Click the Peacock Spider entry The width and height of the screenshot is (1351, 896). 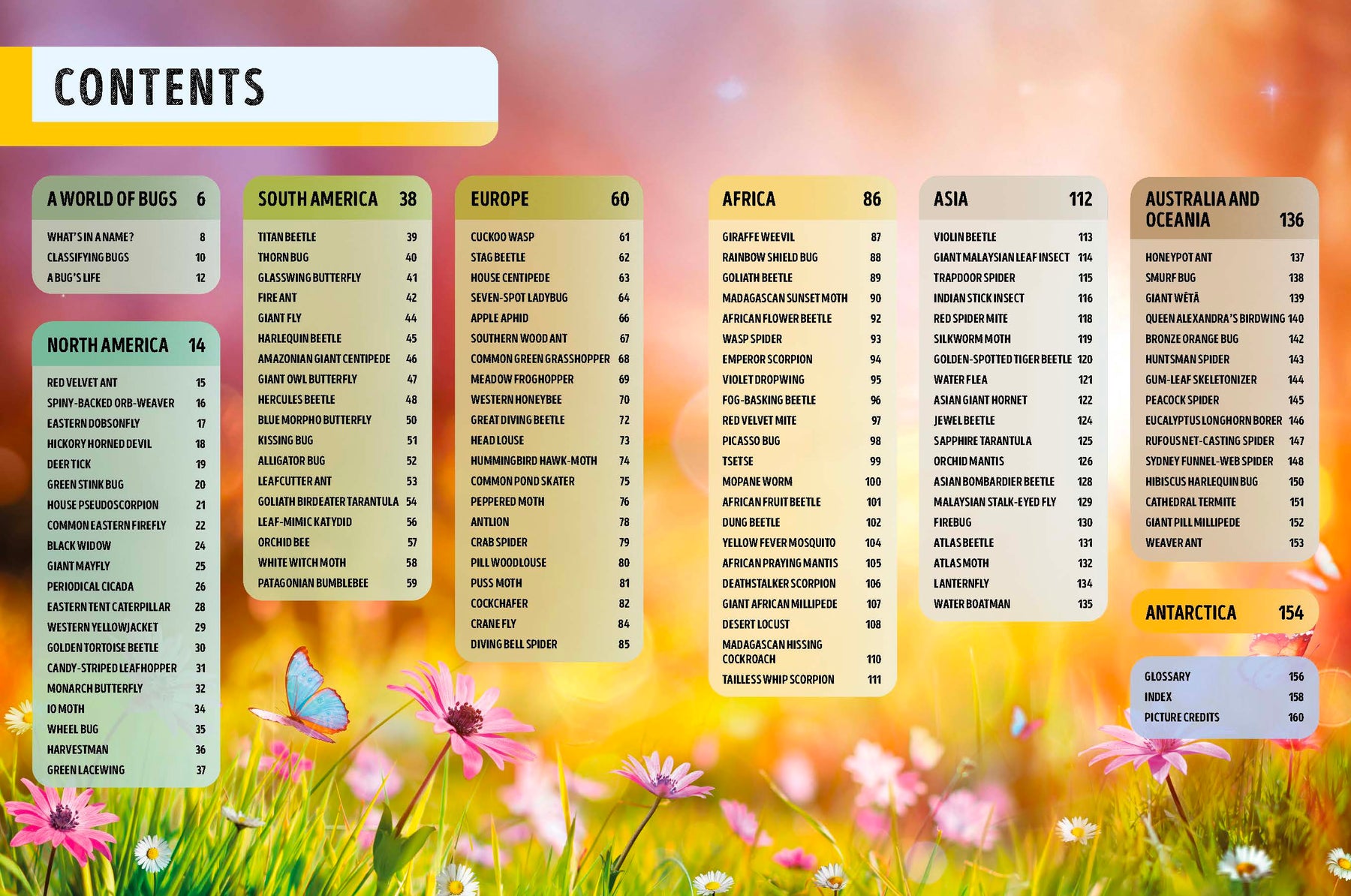coord(1182,400)
